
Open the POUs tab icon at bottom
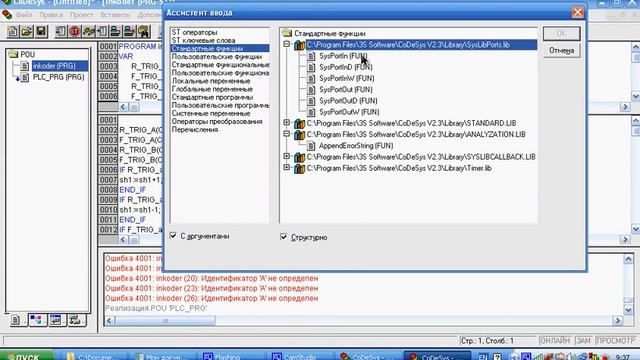click(x=16, y=320)
